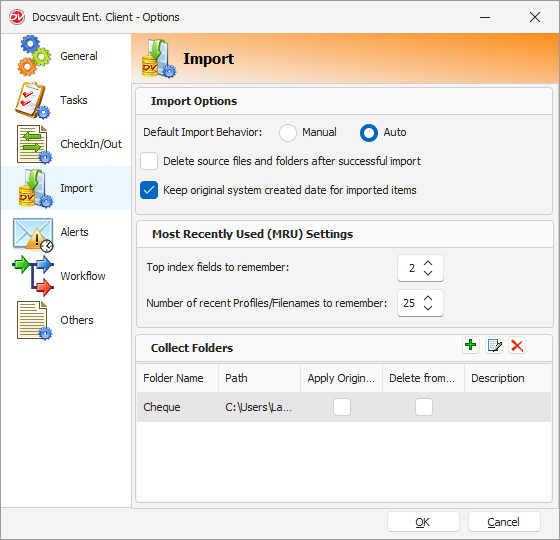
Task: Sort by Path column header
Action: (x=259, y=378)
